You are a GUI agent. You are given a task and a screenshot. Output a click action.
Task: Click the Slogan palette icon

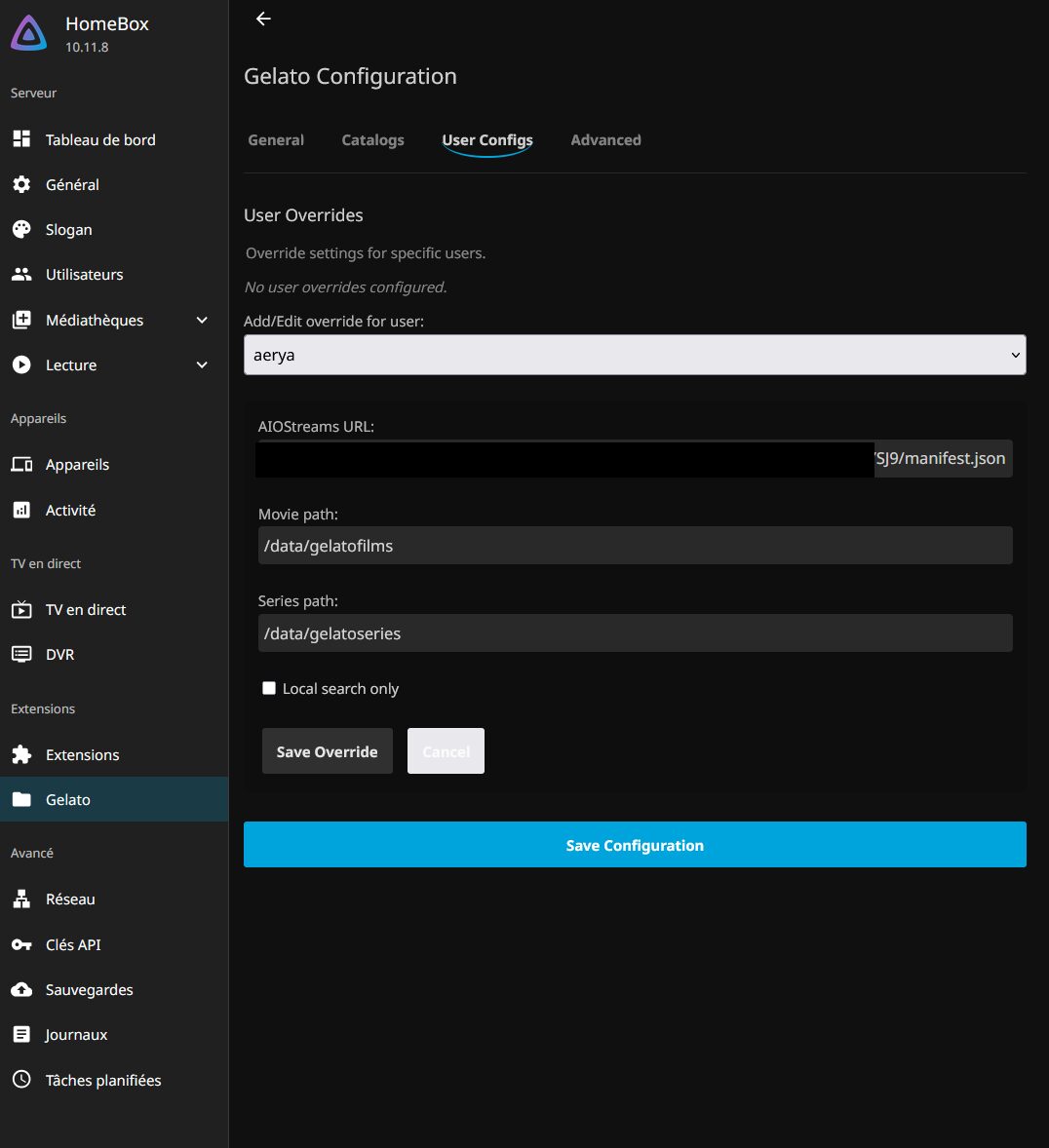point(22,229)
